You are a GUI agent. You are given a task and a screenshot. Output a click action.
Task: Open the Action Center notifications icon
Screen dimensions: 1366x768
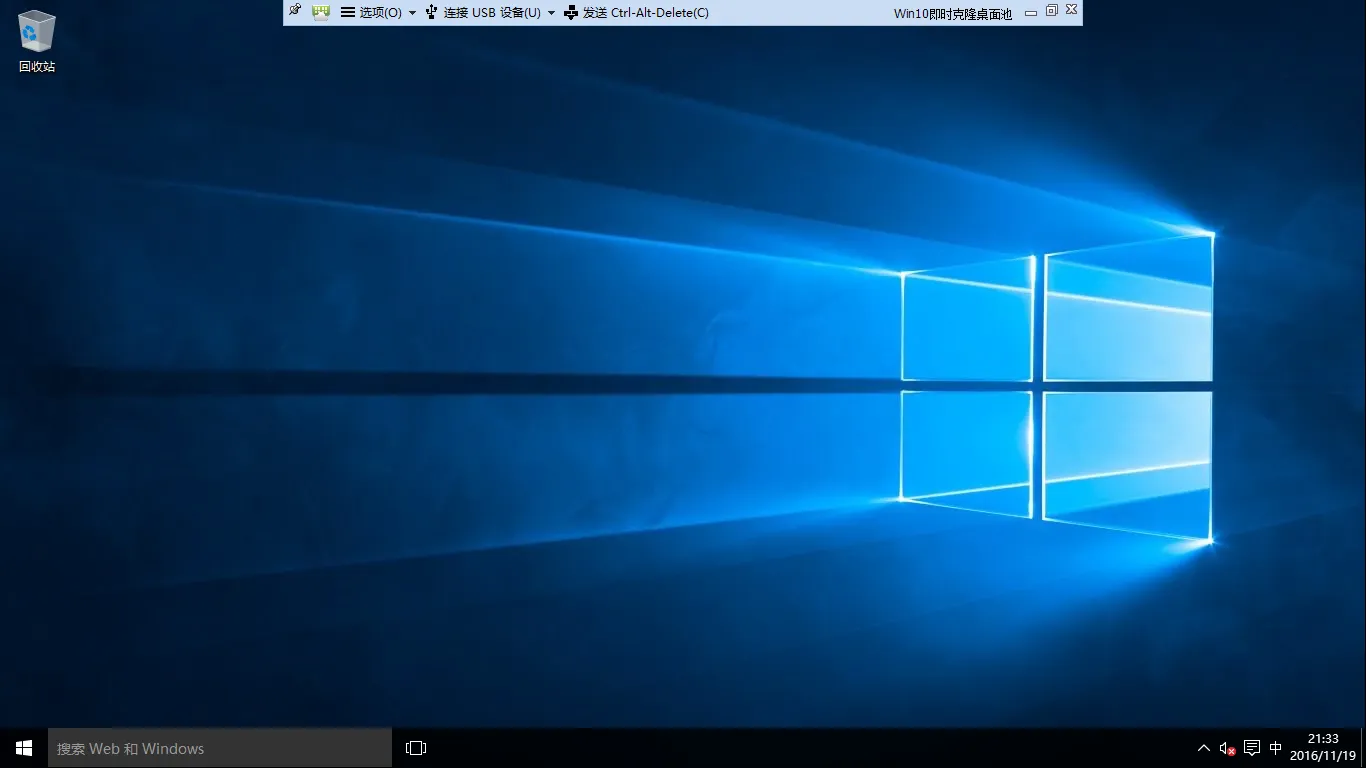point(1252,748)
